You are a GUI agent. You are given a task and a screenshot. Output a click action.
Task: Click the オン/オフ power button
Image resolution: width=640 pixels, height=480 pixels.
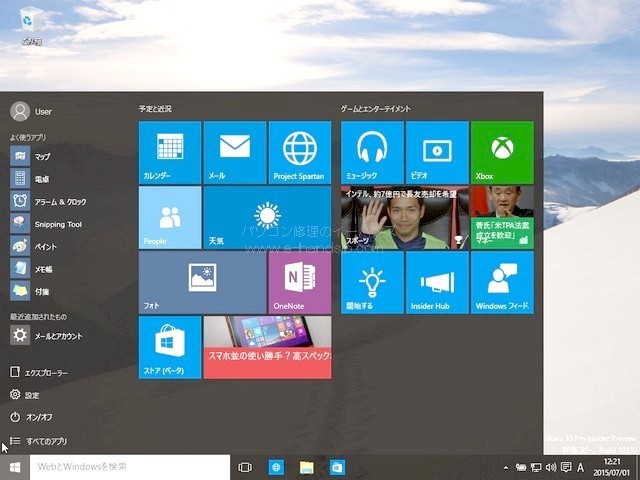coord(31,417)
